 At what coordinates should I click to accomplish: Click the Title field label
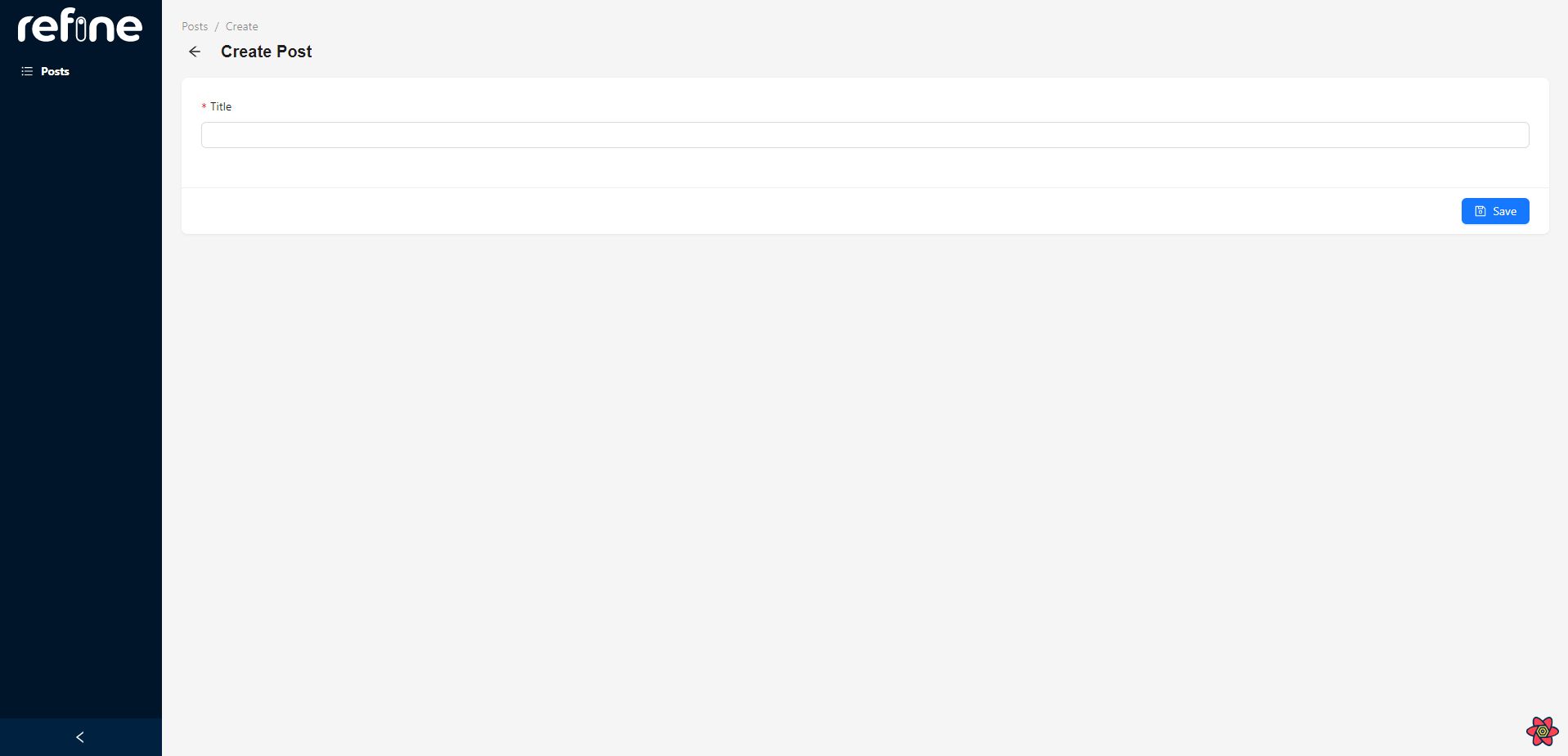coord(221,106)
